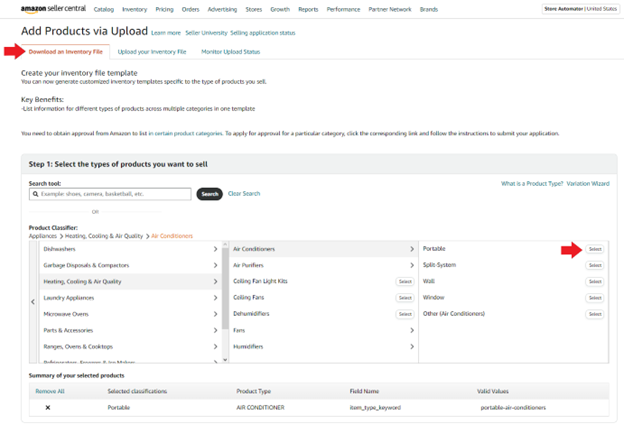
Task: Expand the Fans subcategory
Action: click(324, 330)
